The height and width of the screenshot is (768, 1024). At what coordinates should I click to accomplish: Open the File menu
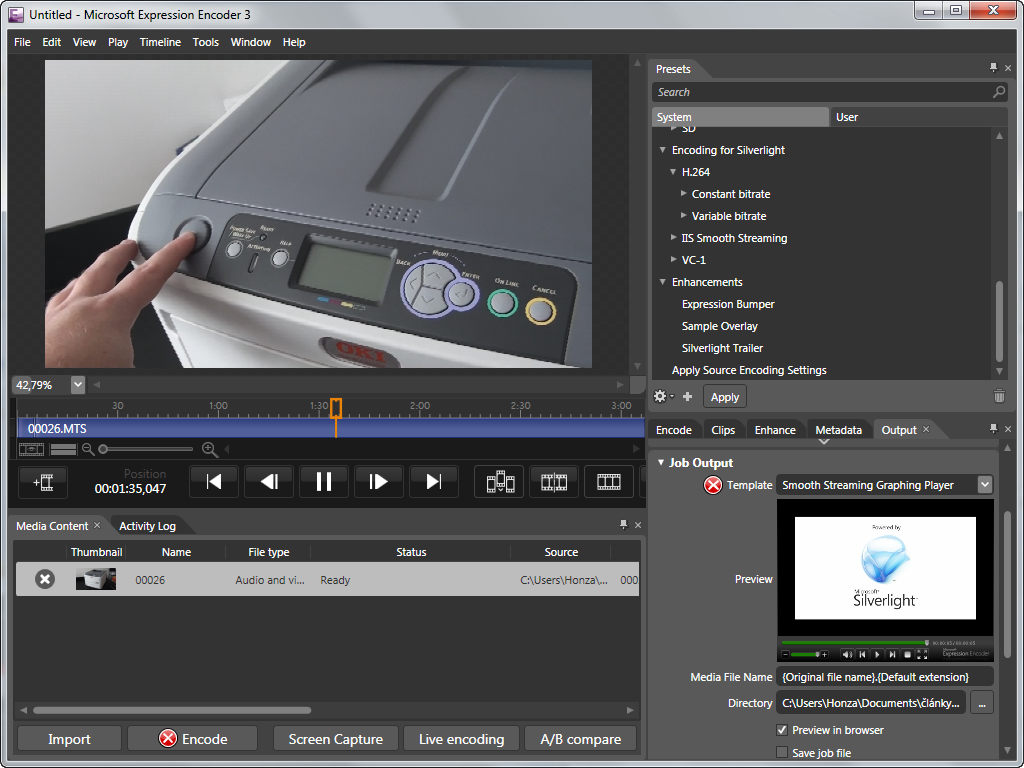(x=22, y=42)
